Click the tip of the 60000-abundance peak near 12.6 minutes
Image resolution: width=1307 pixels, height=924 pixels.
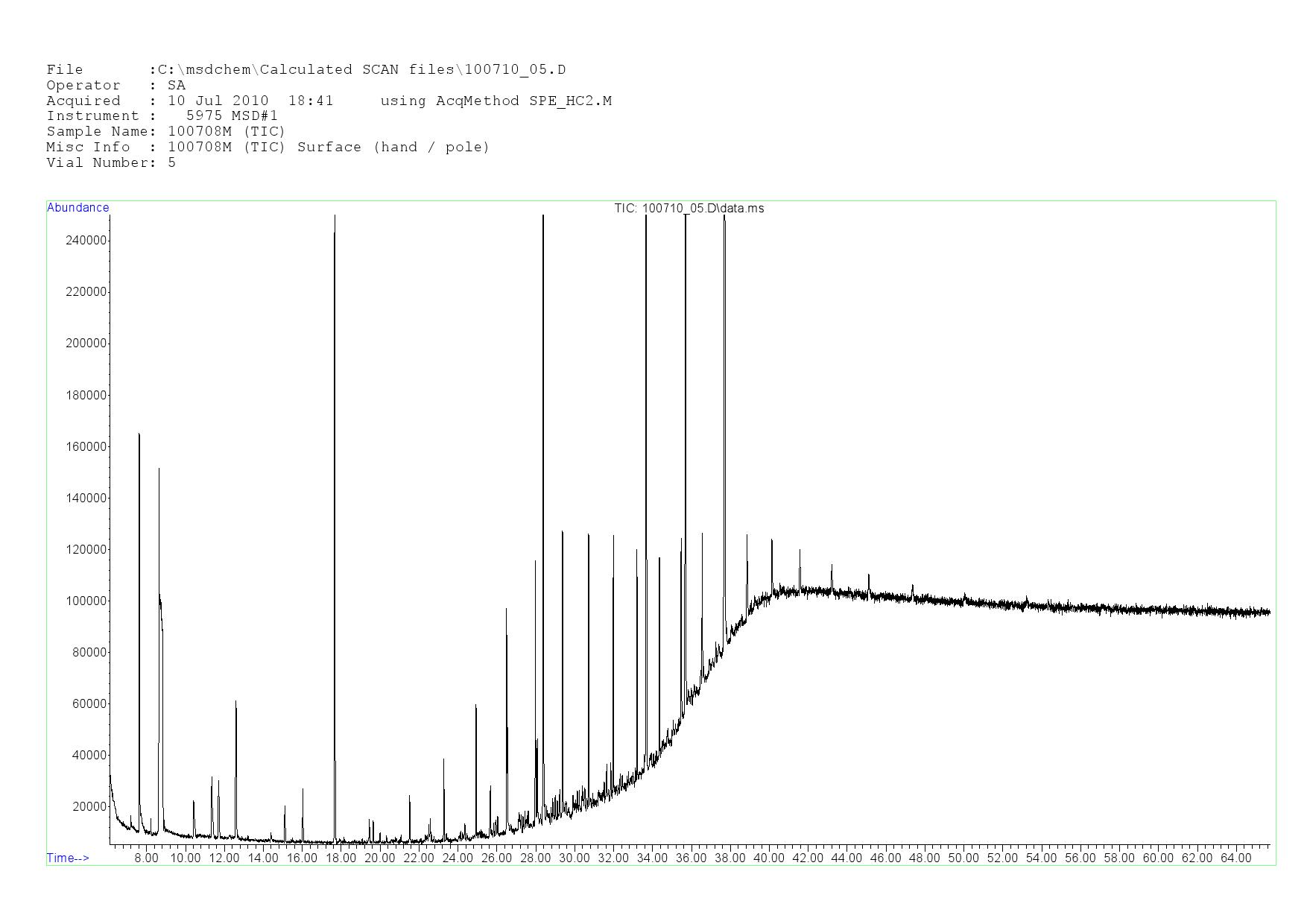click(x=235, y=701)
